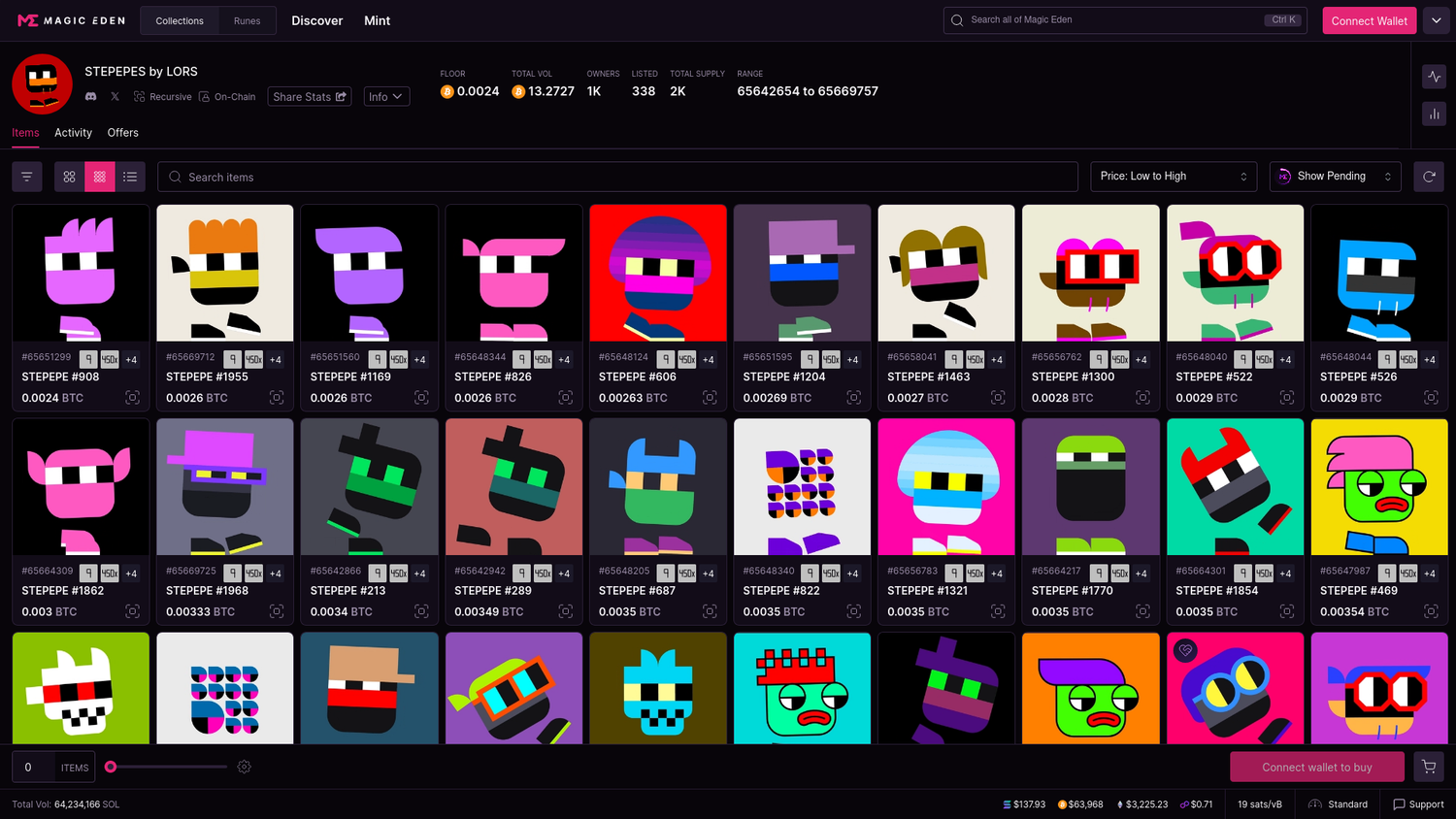
Task: Click the #65648205 inscription number
Action: 625,571
